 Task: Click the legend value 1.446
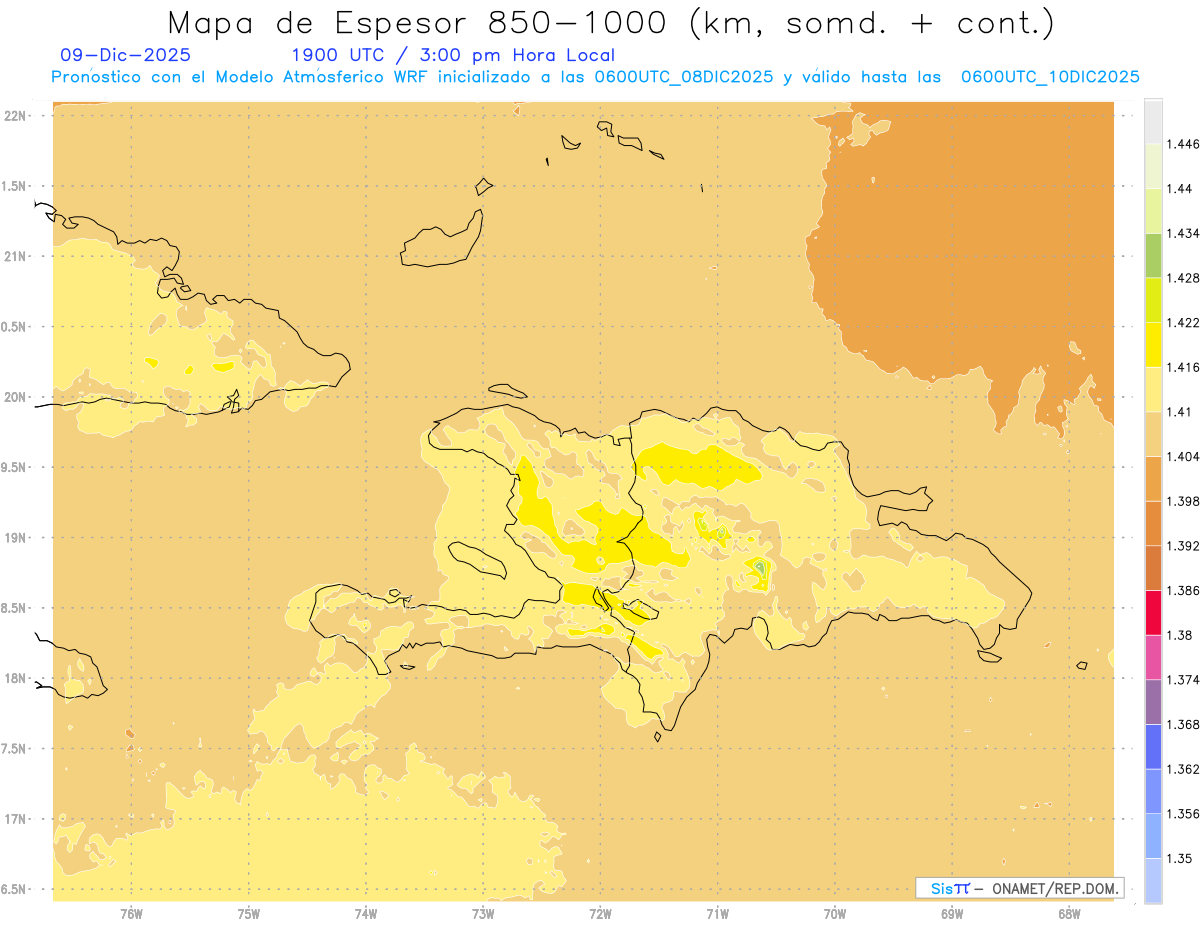pyautogui.click(x=1182, y=144)
